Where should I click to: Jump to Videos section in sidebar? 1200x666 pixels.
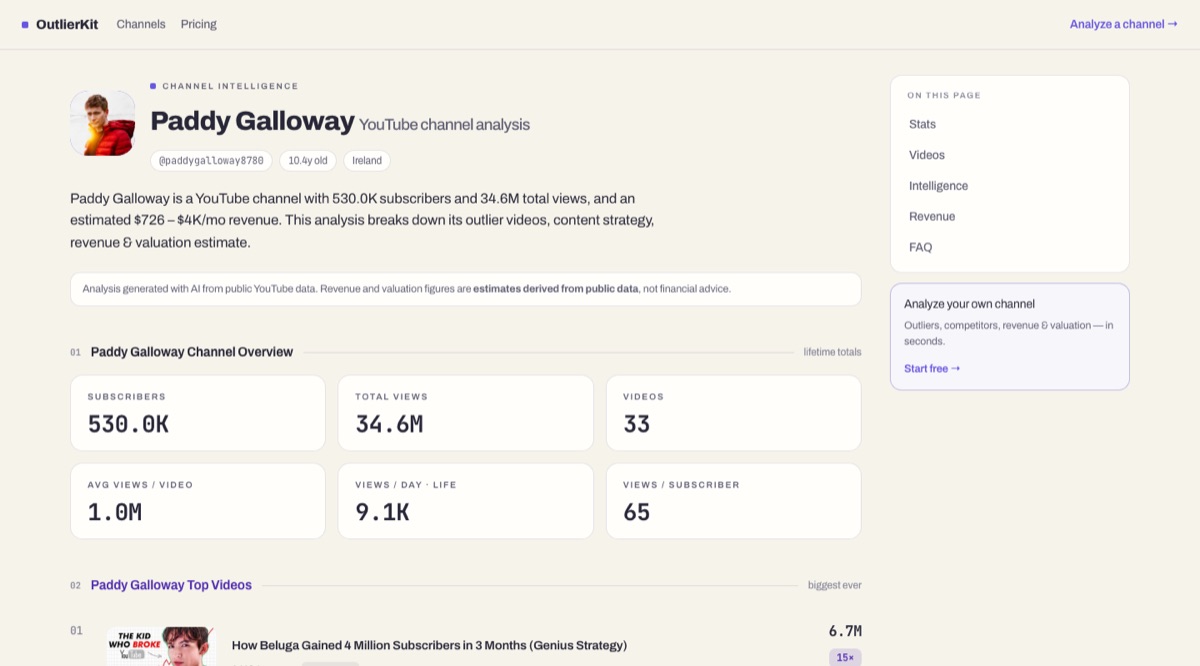coord(926,155)
